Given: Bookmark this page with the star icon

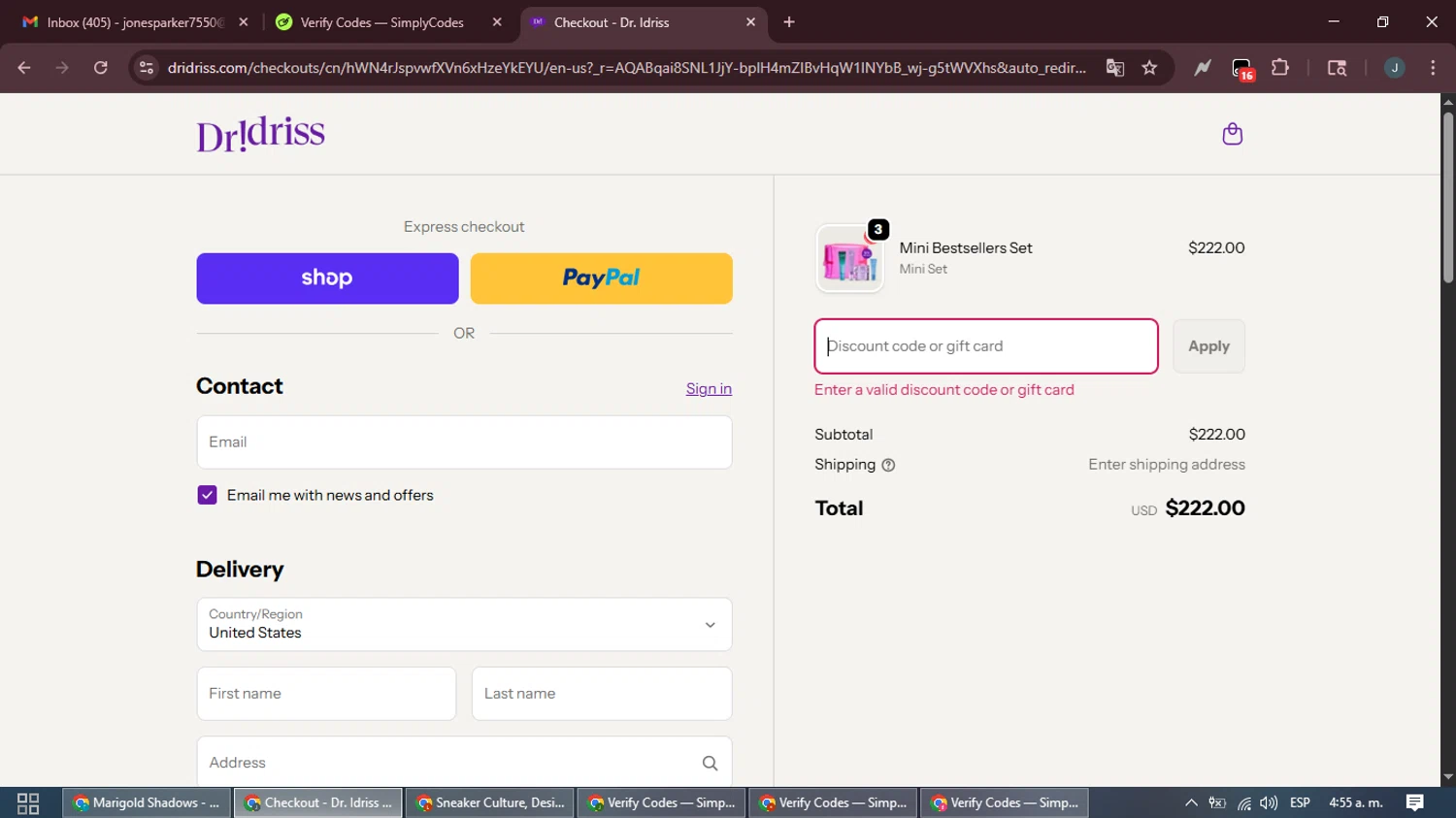Looking at the screenshot, I should tap(1149, 68).
